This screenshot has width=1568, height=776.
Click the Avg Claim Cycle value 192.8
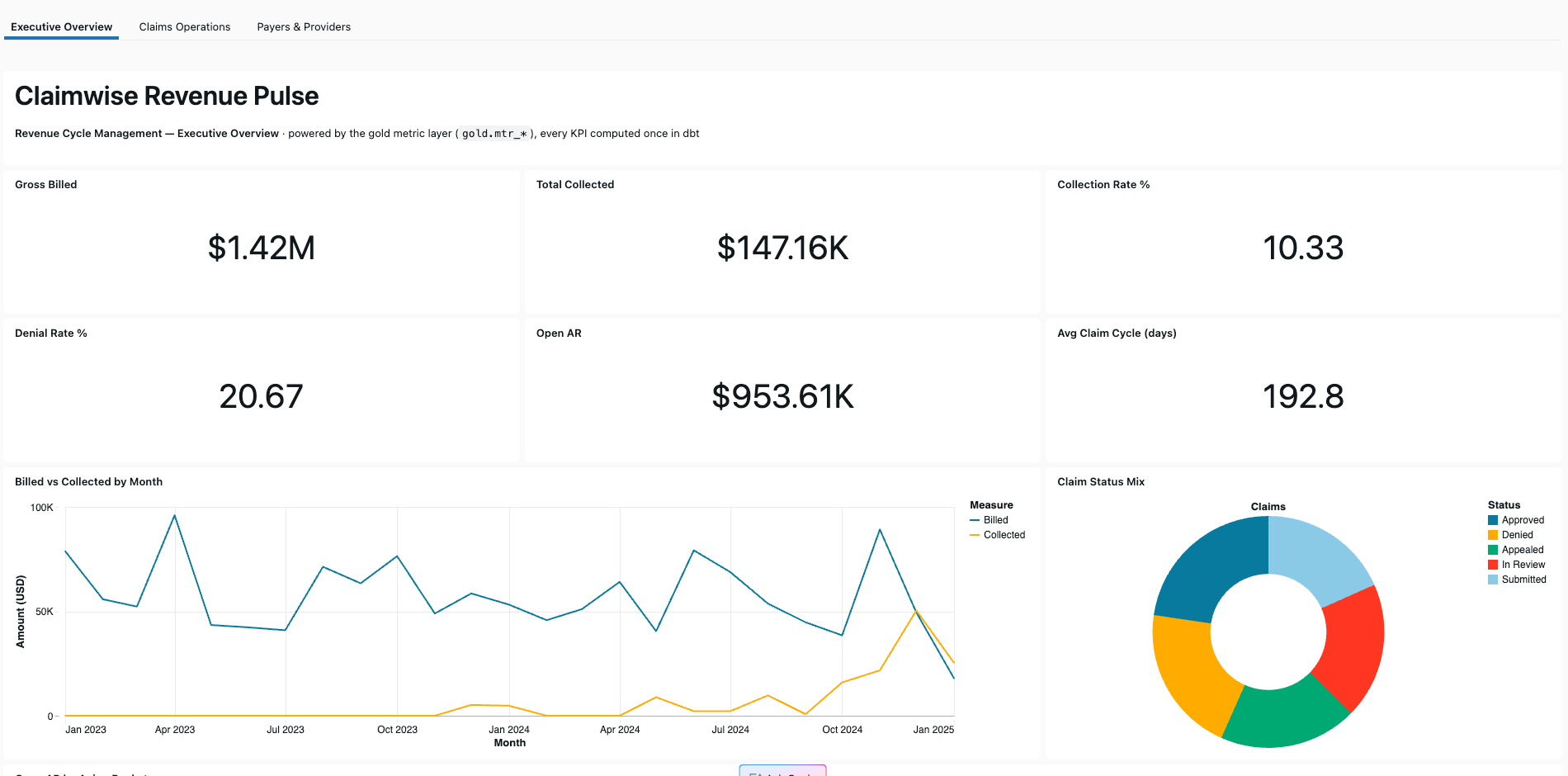tap(1303, 396)
